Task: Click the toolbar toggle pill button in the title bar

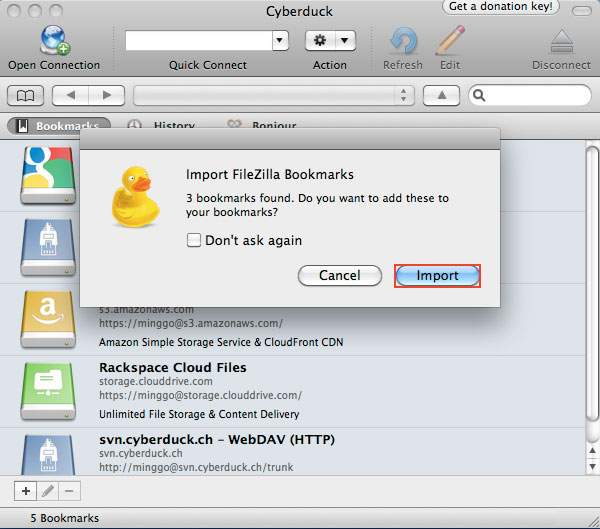Action: 582,11
